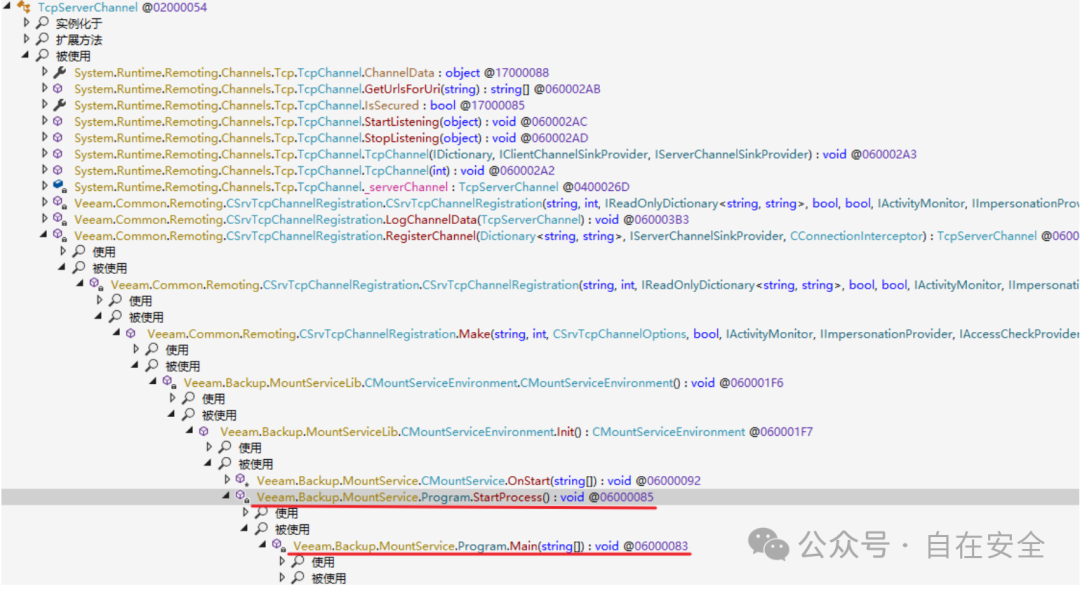Expand the TcpChannel.ChannelData row

tap(45, 72)
